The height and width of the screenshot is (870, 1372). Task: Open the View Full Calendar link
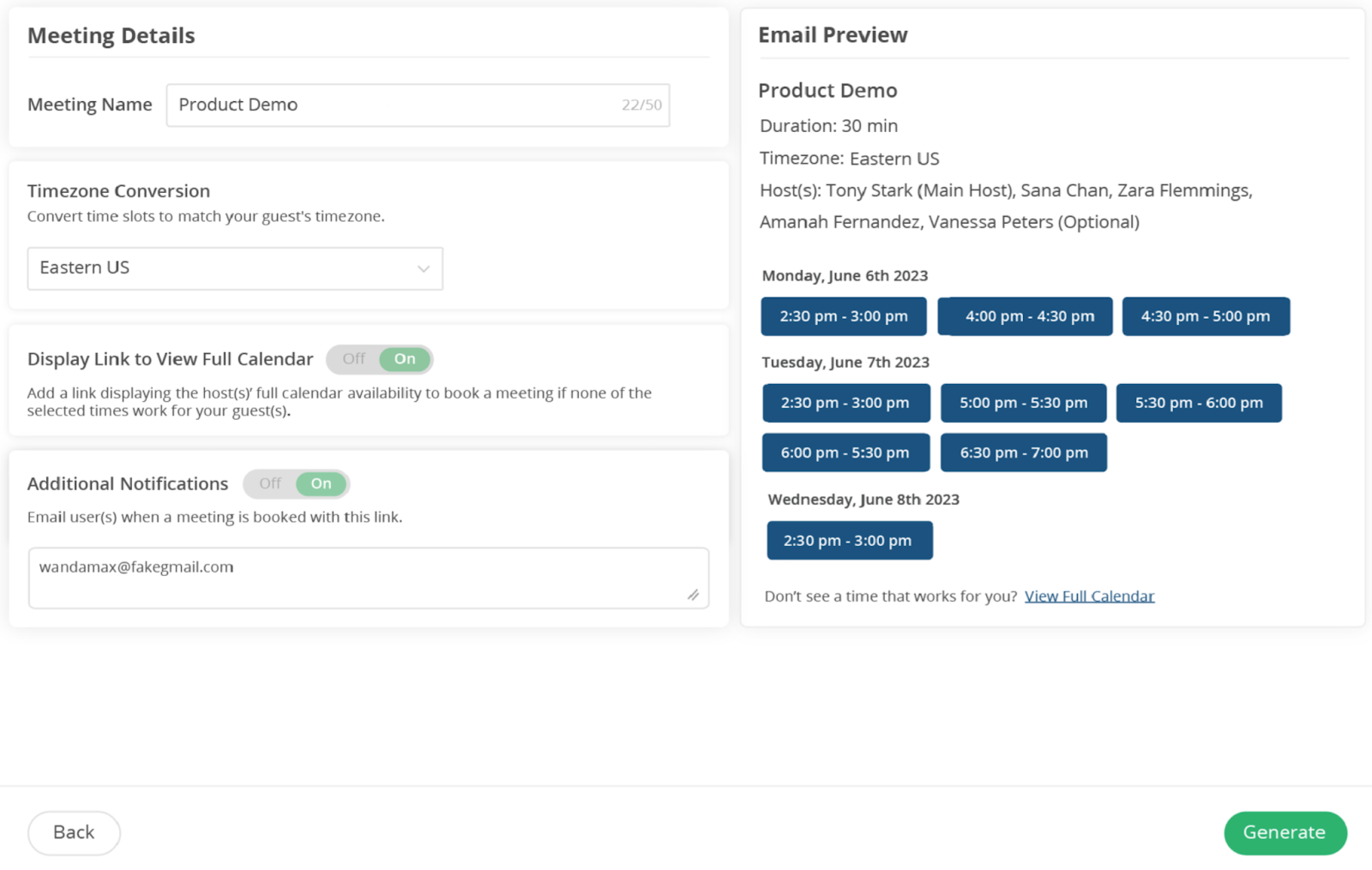(x=1089, y=596)
